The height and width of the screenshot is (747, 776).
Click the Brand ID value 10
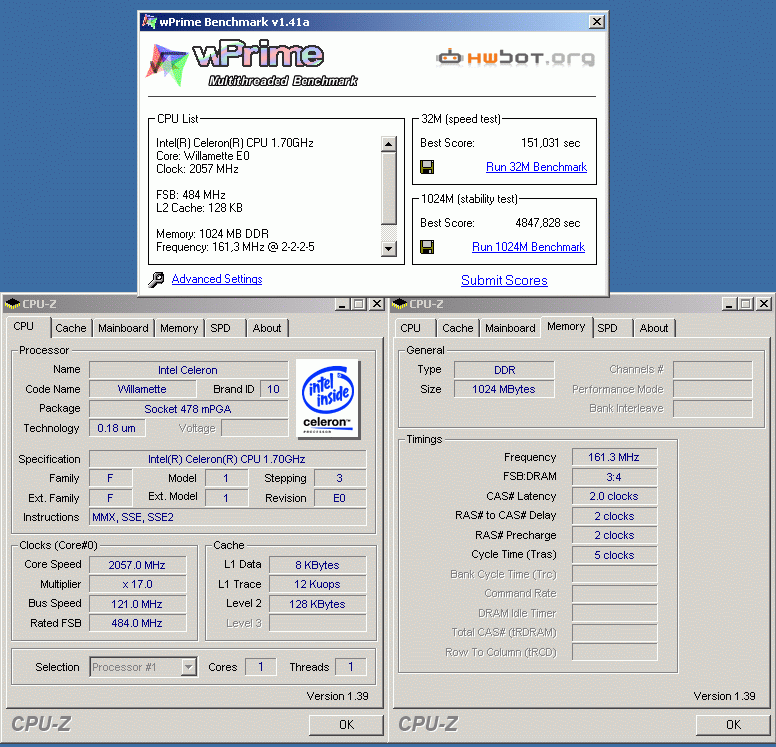(x=274, y=390)
